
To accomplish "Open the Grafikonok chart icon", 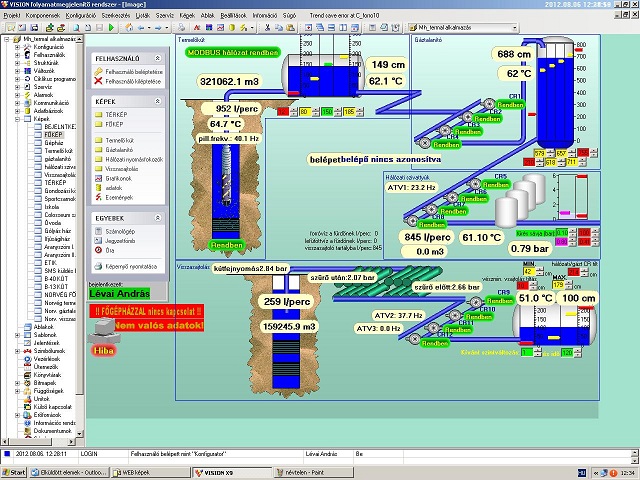I will click(x=98, y=178).
